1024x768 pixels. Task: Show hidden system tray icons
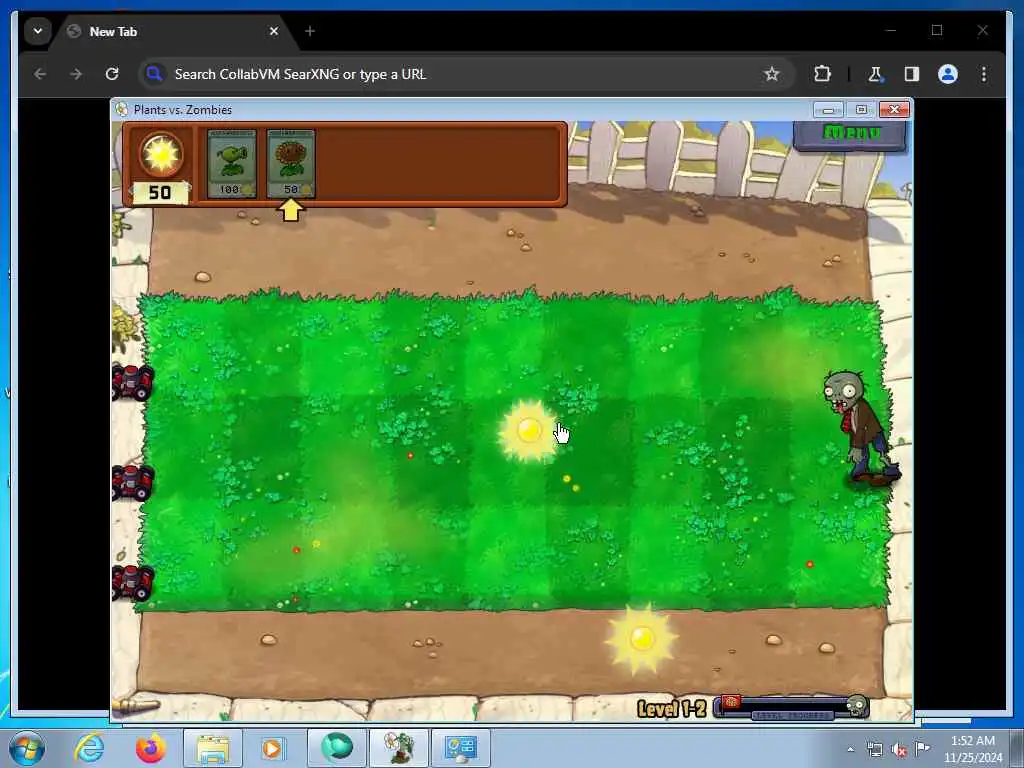click(850, 750)
